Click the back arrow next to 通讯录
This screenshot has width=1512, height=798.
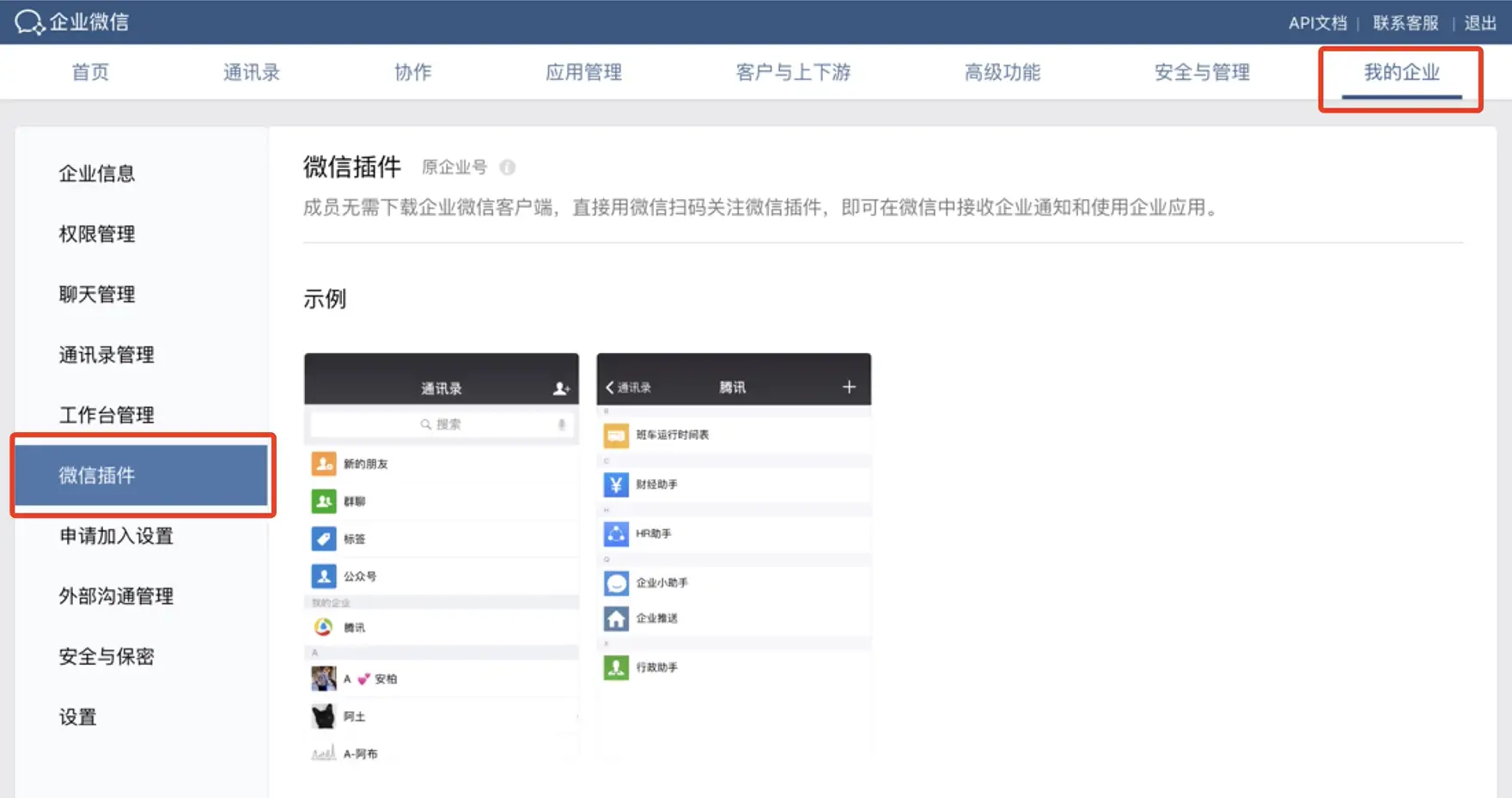pyautogui.click(x=610, y=387)
